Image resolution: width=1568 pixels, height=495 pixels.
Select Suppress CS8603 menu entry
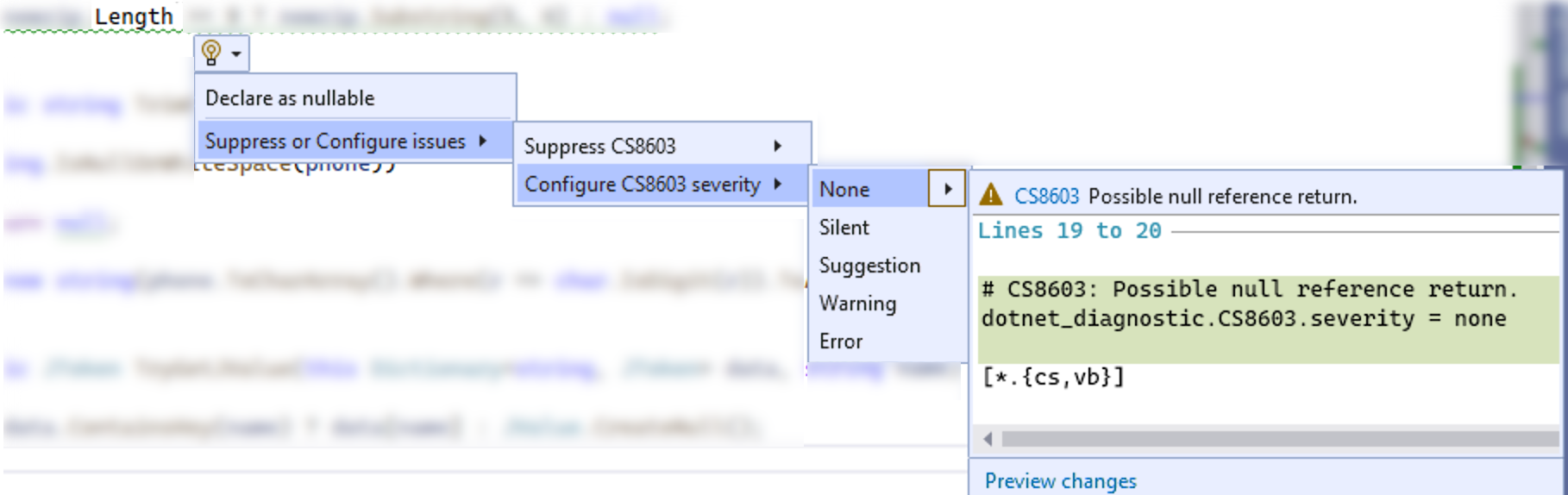click(661, 146)
